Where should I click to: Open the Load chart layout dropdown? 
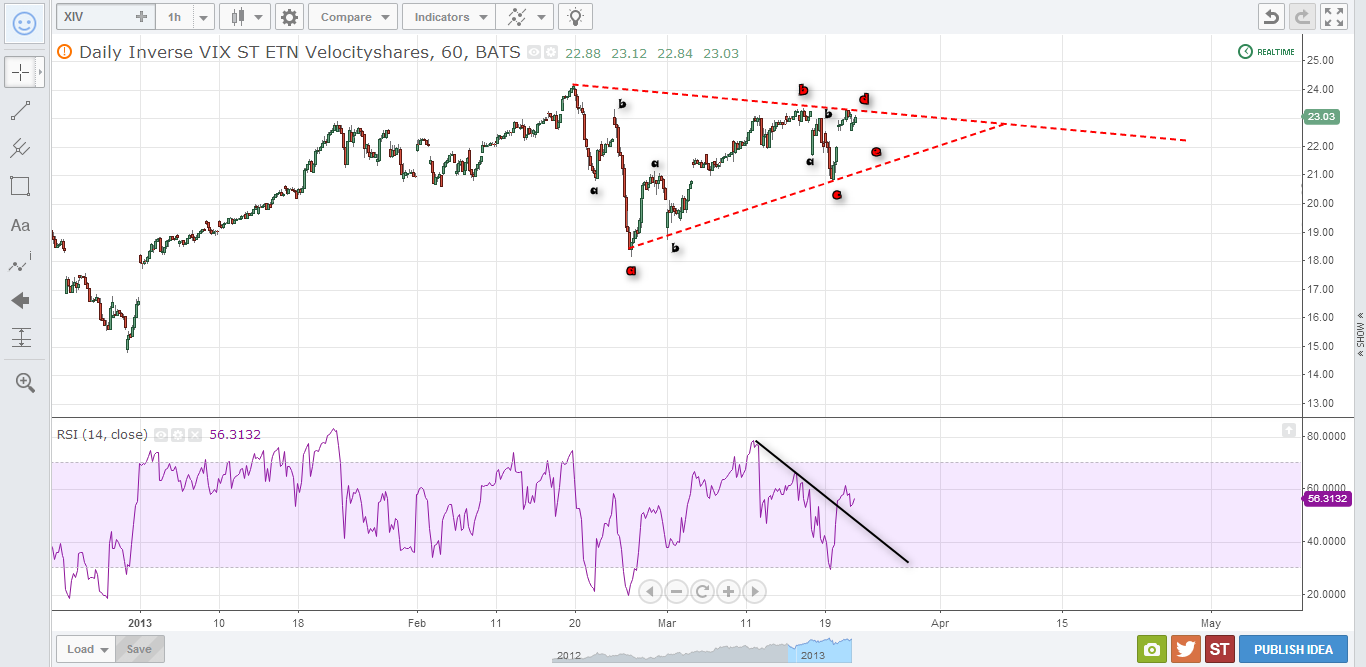tap(86, 649)
